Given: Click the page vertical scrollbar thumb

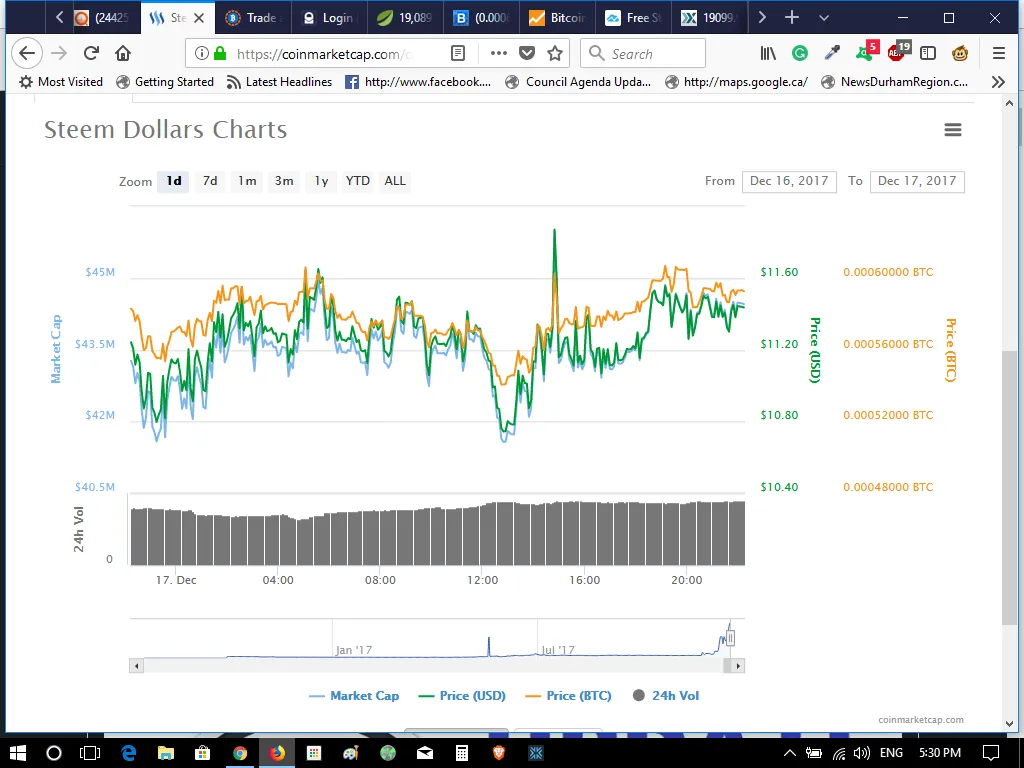Looking at the screenshot, I should coord(1010,488).
